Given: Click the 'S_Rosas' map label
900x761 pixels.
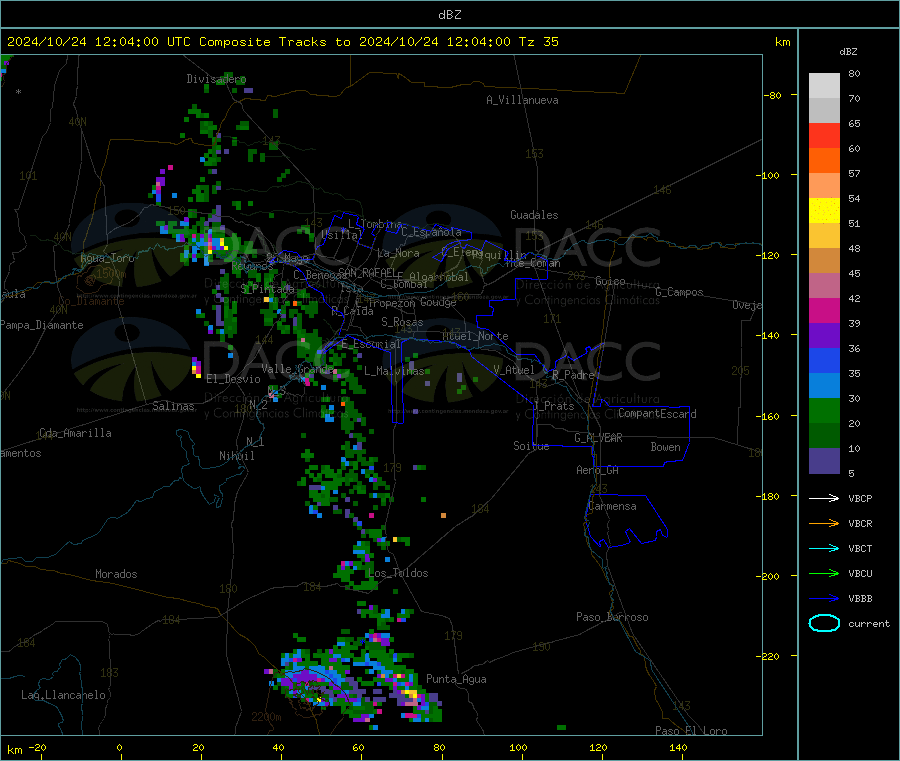Looking at the screenshot, I should click(x=402, y=322).
